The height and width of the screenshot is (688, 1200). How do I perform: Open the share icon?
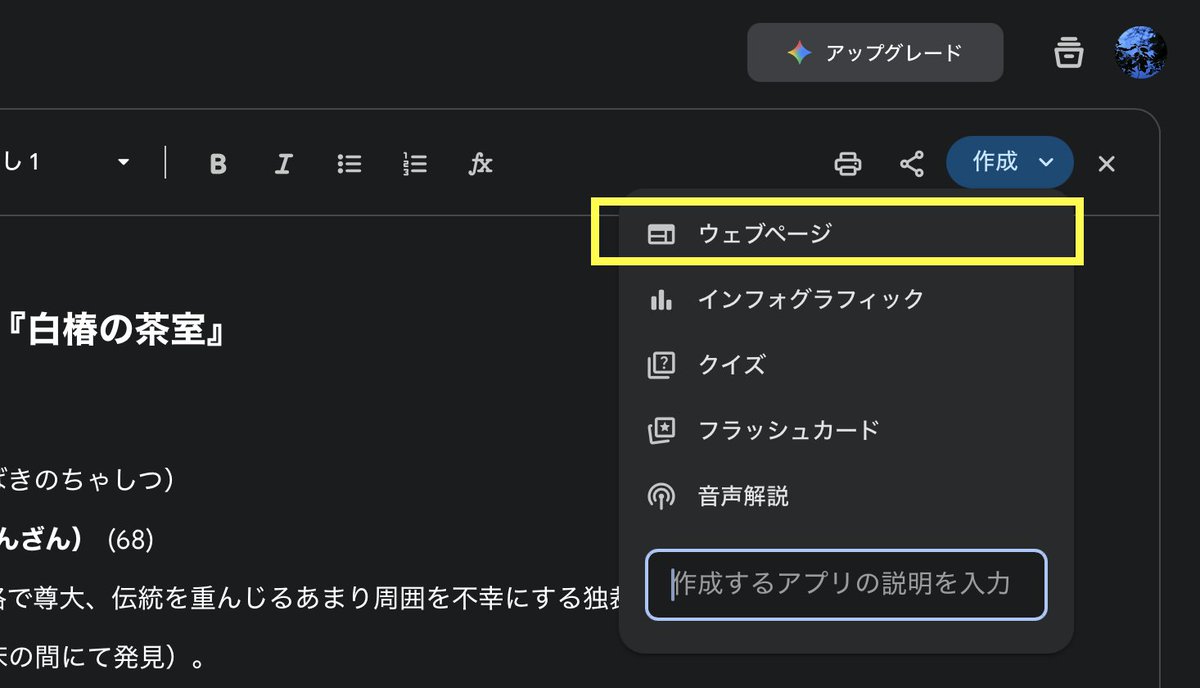[x=912, y=164]
